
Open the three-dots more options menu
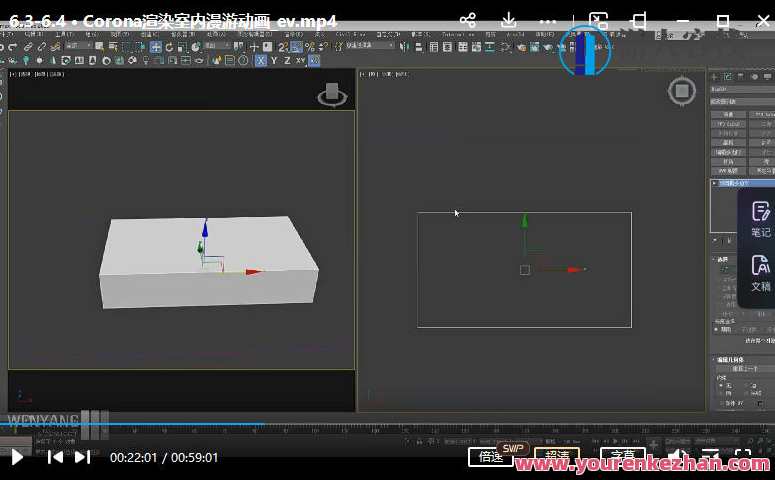pyautogui.click(x=548, y=21)
